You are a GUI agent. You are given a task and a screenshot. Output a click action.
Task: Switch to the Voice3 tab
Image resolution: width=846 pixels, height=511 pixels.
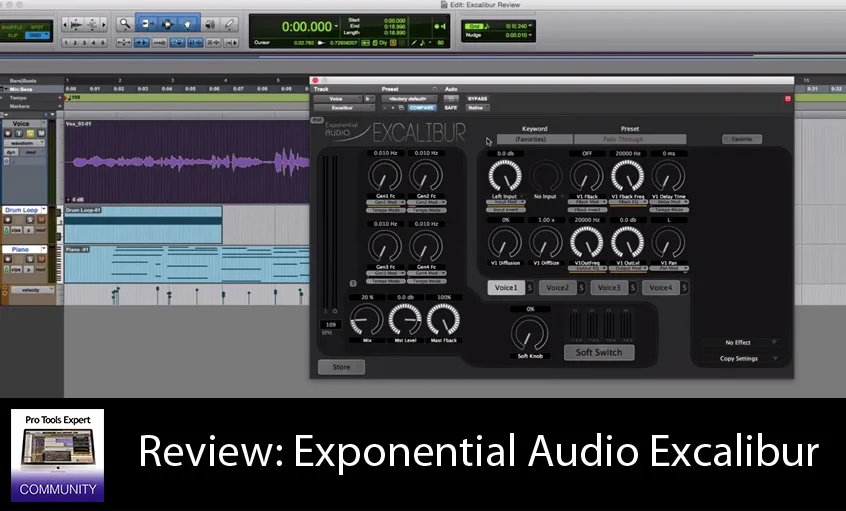[x=609, y=288]
